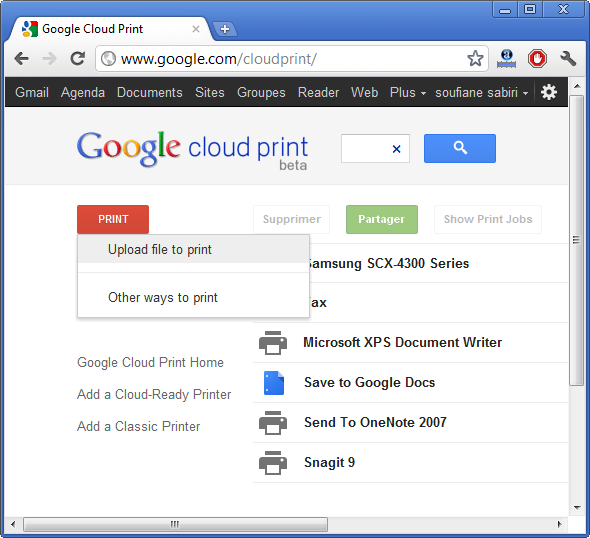Click printer icon next to Snagit 9
Image resolution: width=590 pixels, height=538 pixels.
(273, 463)
